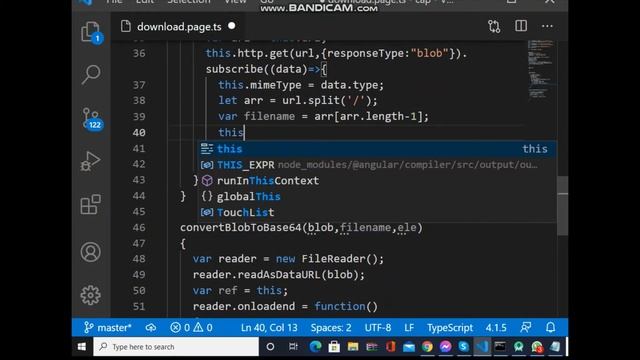The height and width of the screenshot is (360, 640).
Task: Click the master* branch indicator
Action: click(x=108, y=328)
